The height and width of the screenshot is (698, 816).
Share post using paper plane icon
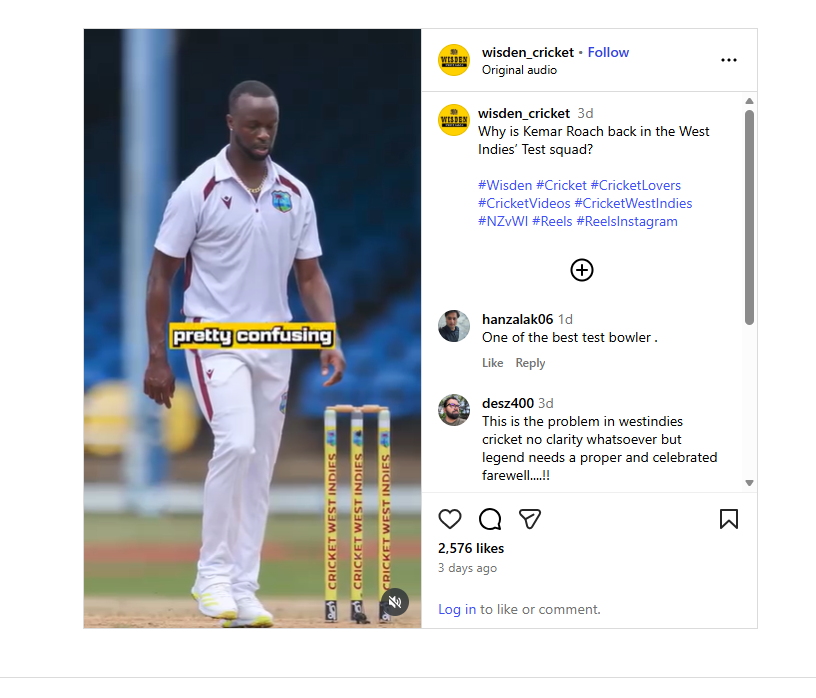(x=530, y=519)
